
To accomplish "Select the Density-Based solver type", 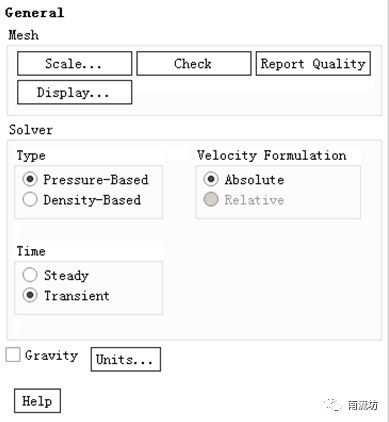I will pyautogui.click(x=30, y=200).
